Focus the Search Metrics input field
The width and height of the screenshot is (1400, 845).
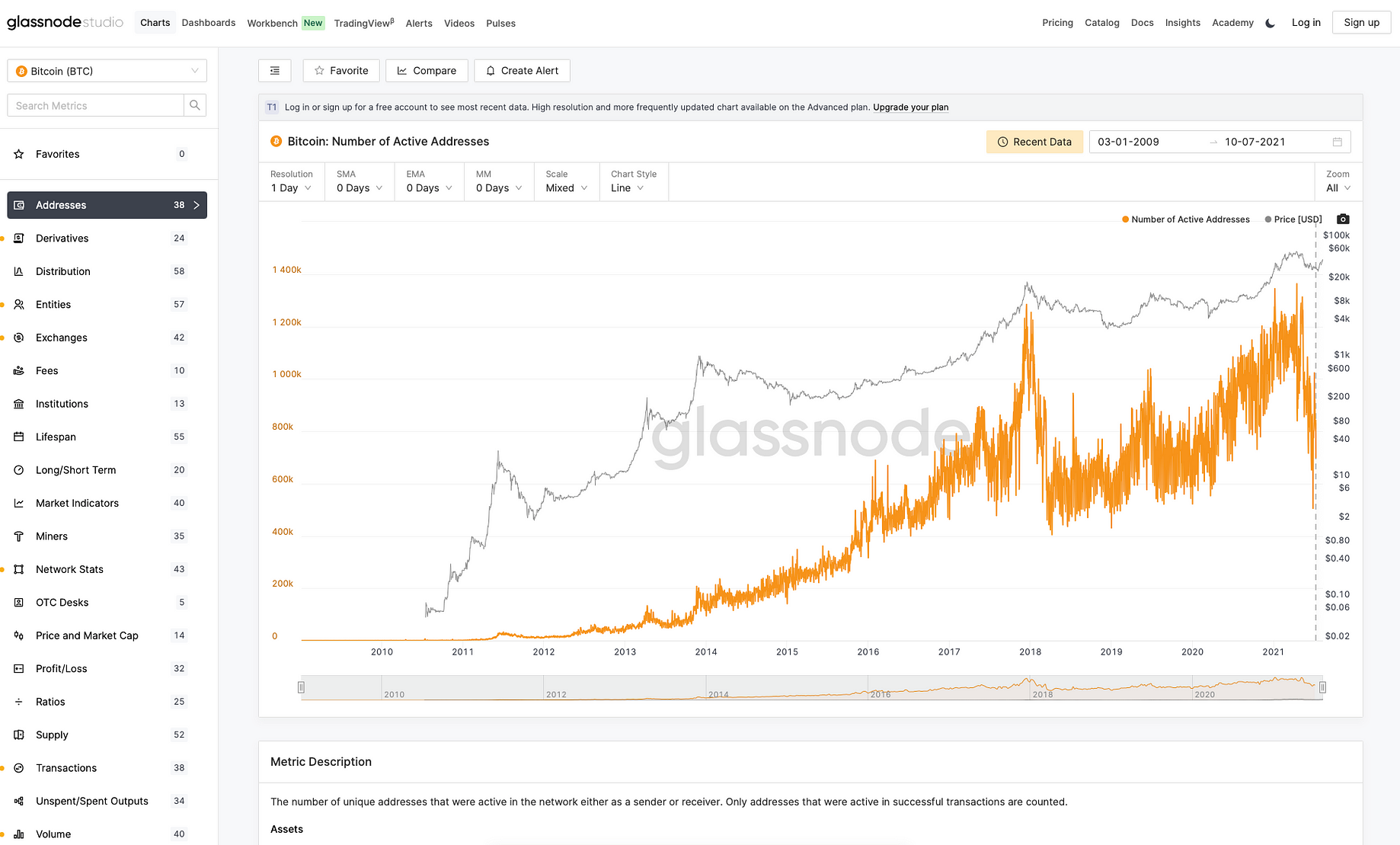95,105
